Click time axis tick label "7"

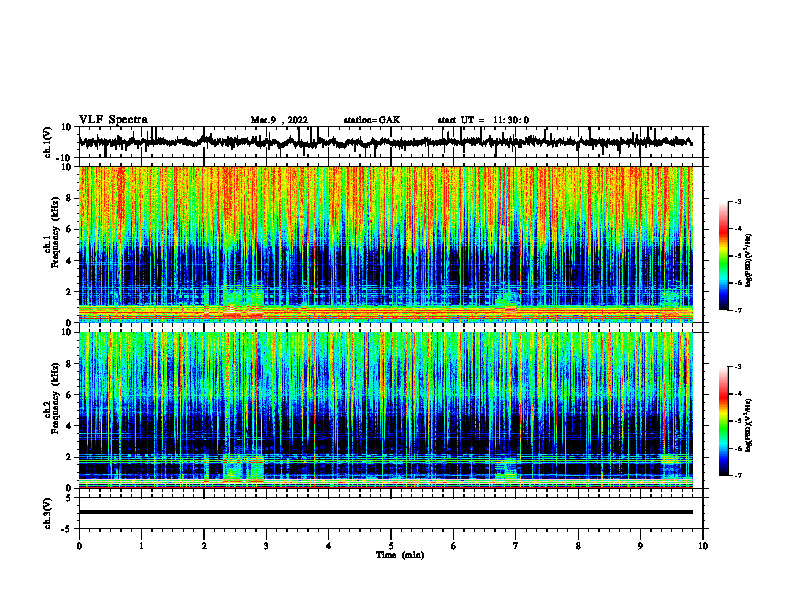coord(516,546)
